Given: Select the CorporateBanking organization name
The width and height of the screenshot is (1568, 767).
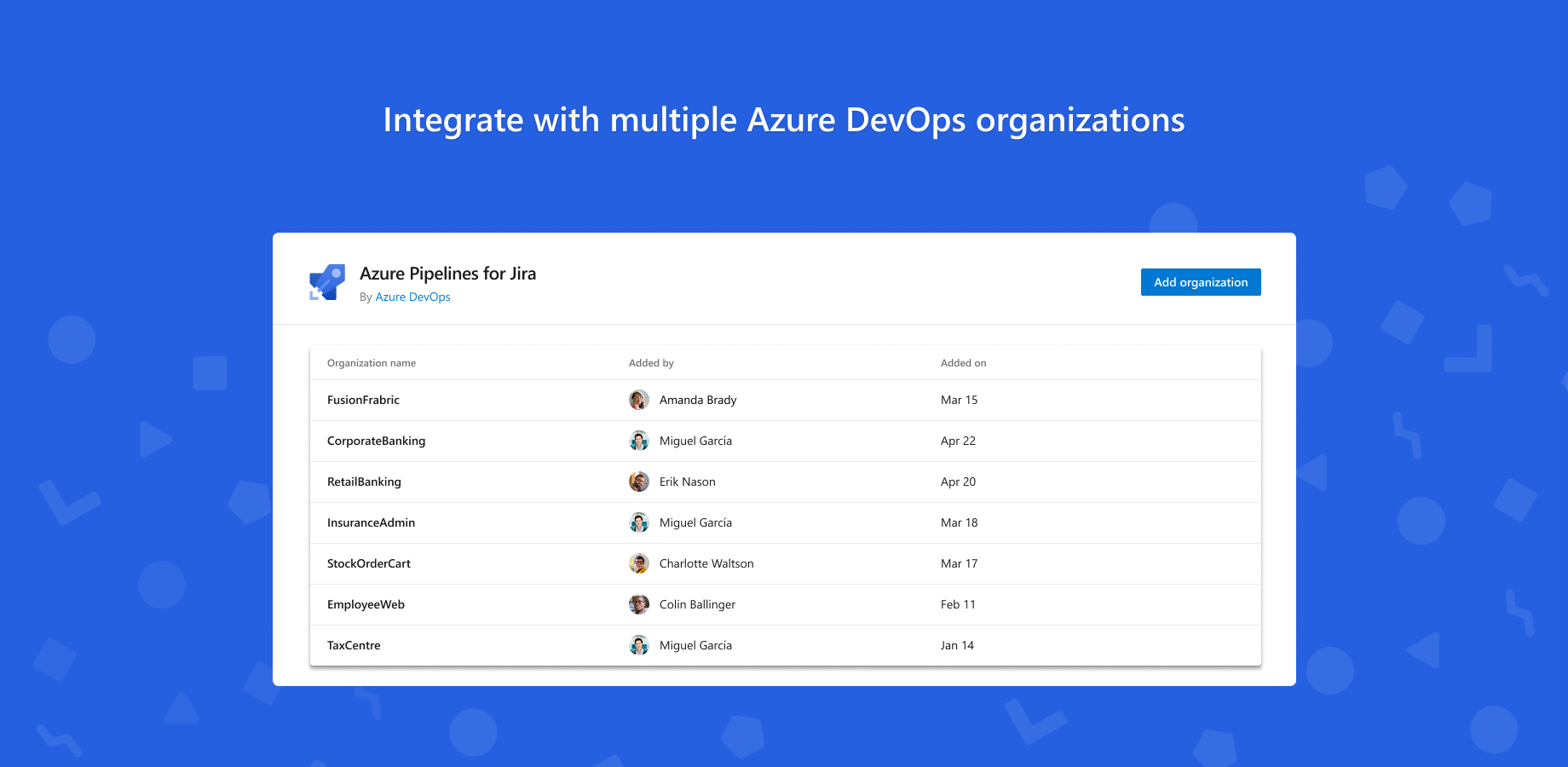Looking at the screenshot, I should coord(376,441).
